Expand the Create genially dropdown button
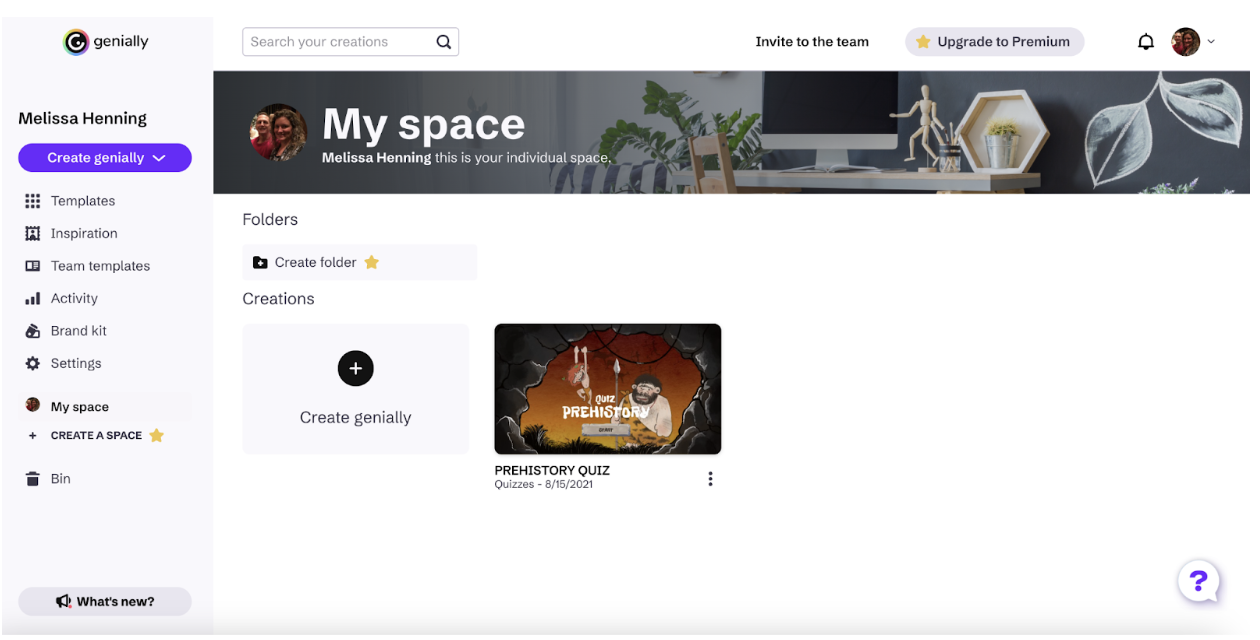This screenshot has width=1260, height=640. coord(105,158)
